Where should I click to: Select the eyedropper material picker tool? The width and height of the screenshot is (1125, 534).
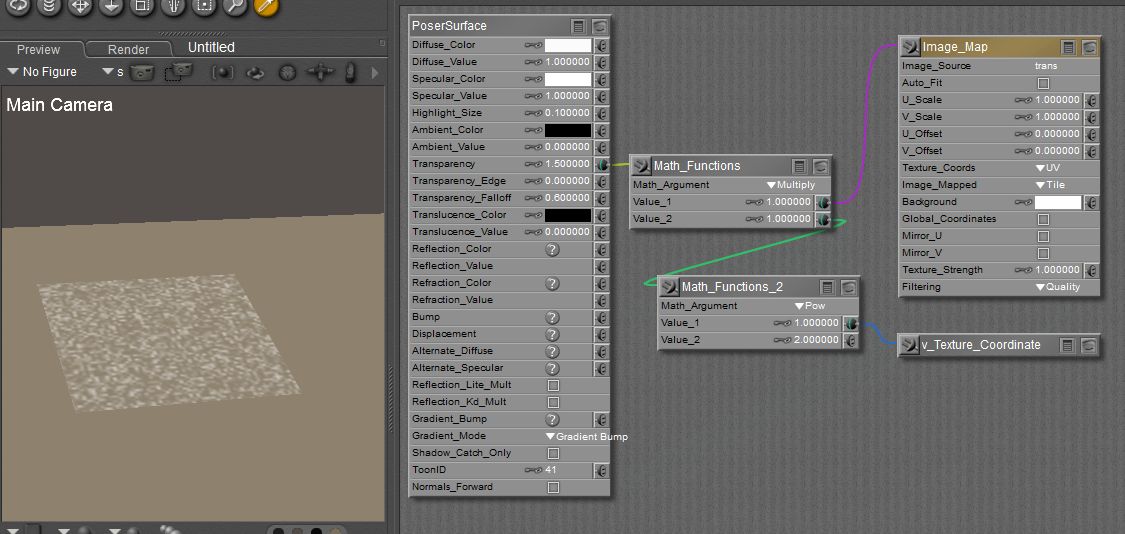click(x=265, y=6)
